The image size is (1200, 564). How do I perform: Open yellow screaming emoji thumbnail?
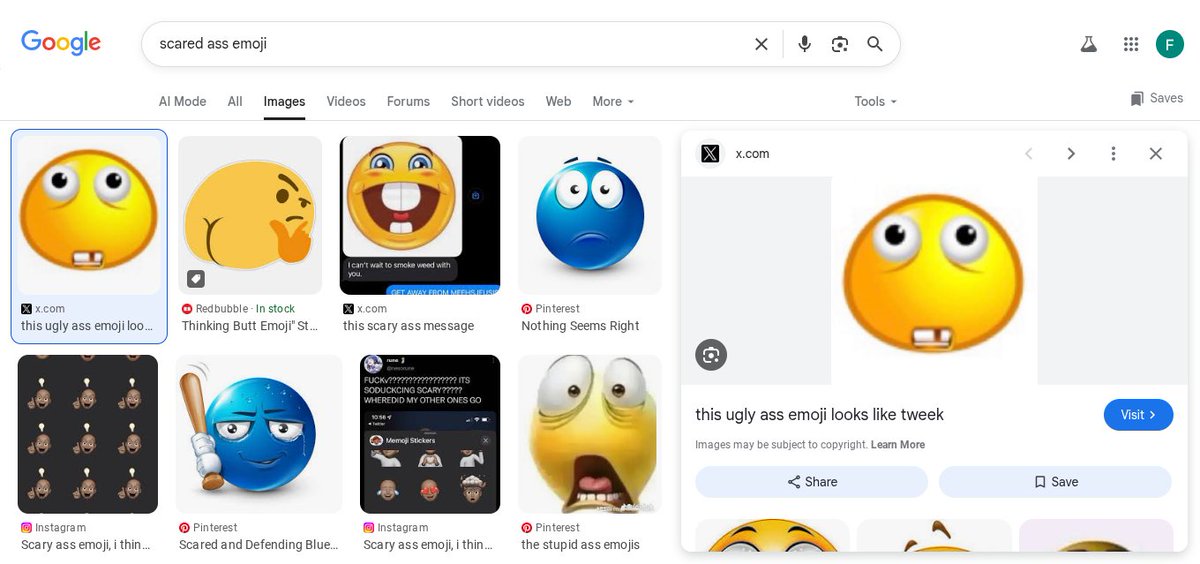click(590, 434)
